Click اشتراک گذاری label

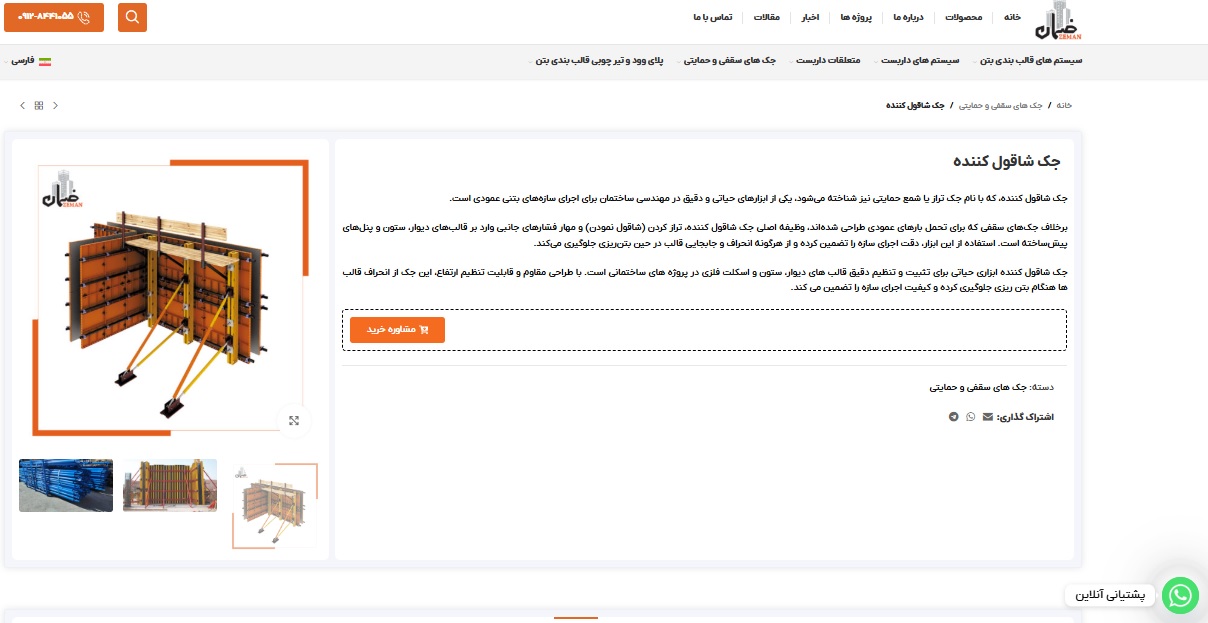1026,417
